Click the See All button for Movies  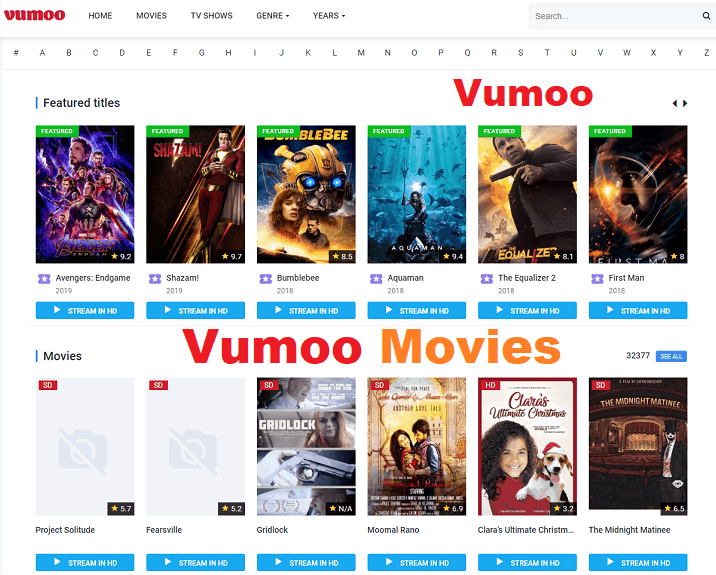click(671, 356)
